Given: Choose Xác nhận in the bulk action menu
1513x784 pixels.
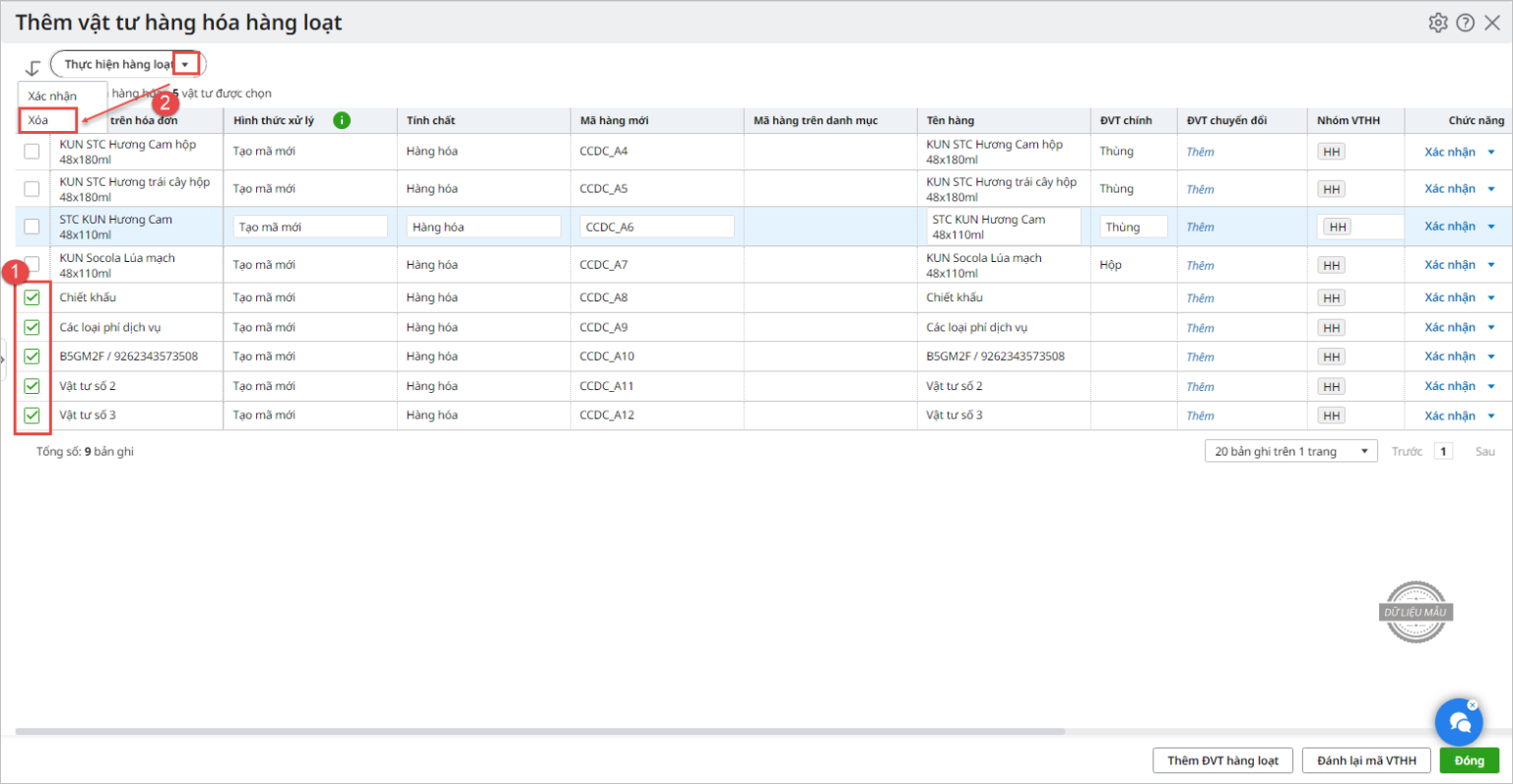Looking at the screenshot, I should click(52, 96).
